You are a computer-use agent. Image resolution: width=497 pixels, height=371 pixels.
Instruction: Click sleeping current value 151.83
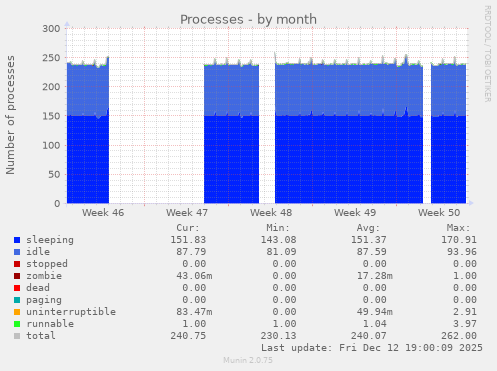188,240
